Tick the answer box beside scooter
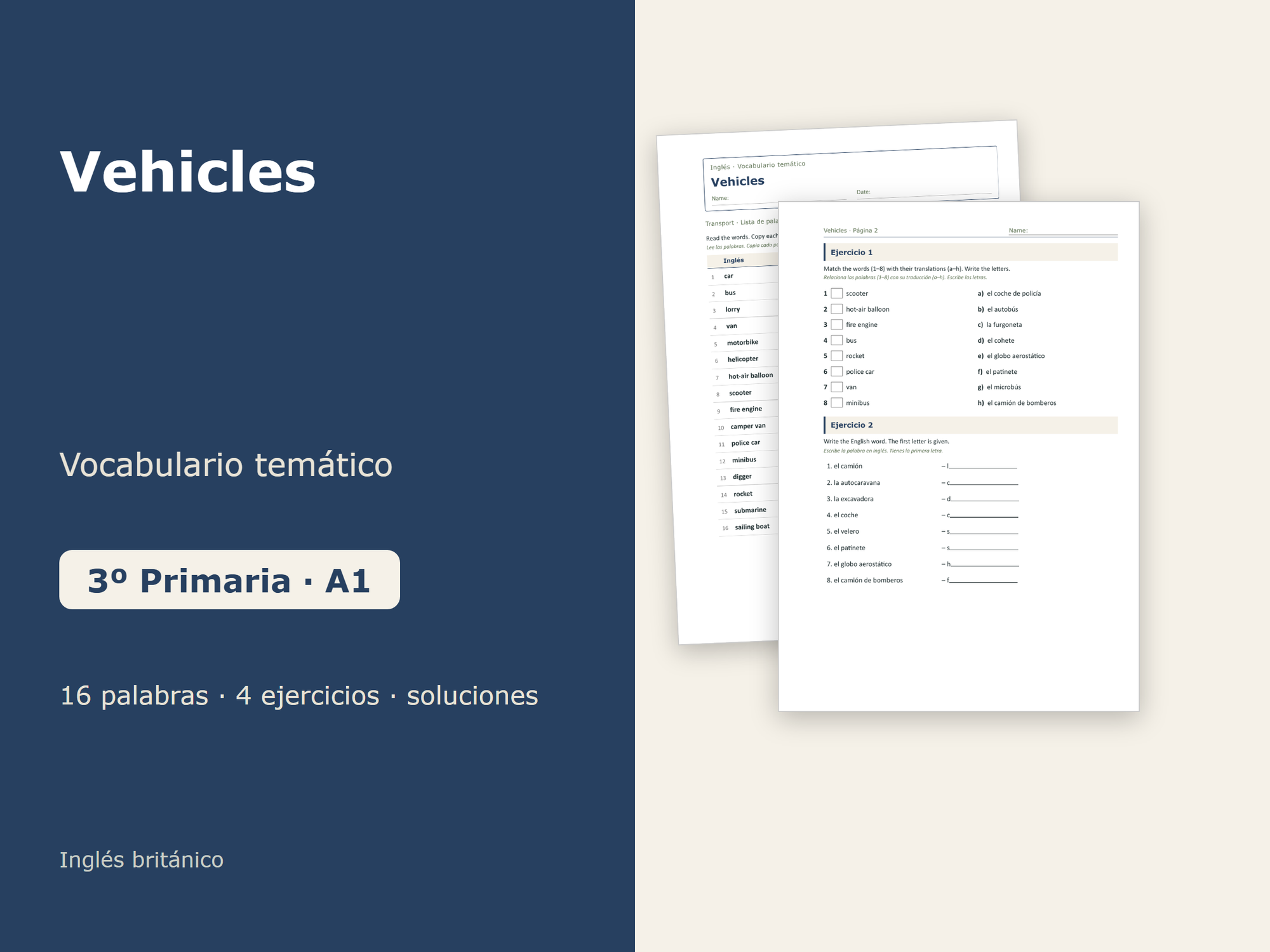 (x=837, y=293)
